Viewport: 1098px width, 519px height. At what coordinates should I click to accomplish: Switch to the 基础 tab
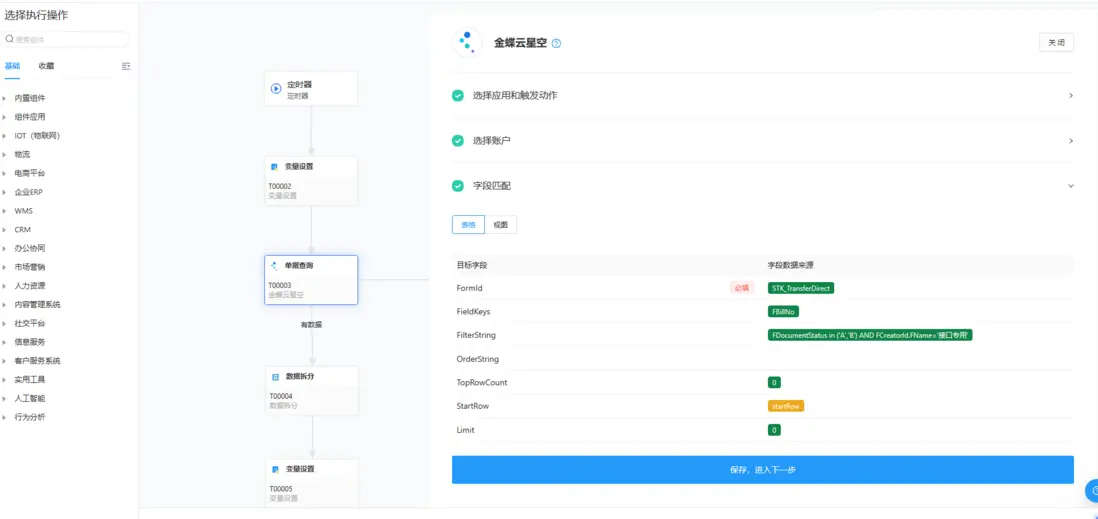tap(13, 66)
